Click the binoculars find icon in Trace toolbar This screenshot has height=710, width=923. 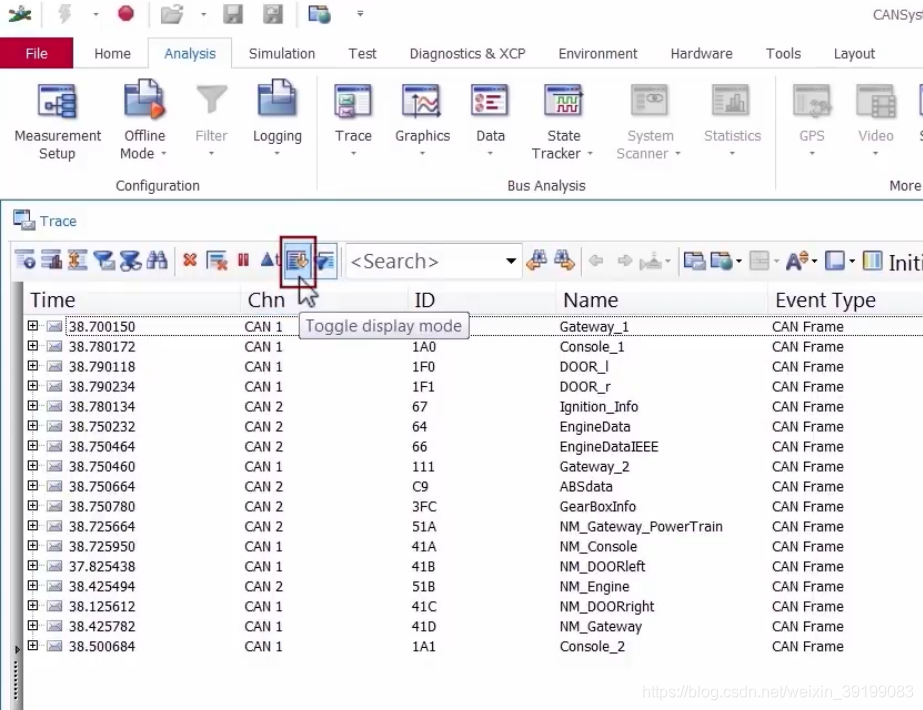157,260
